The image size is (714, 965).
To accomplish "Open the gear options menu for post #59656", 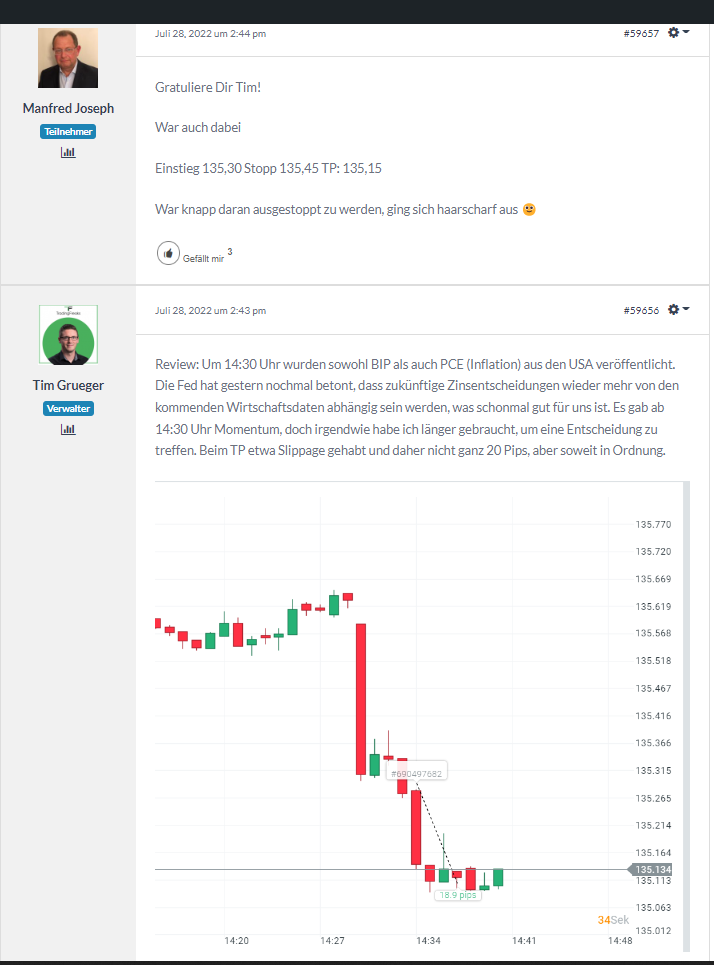I will pyautogui.click(x=678, y=310).
